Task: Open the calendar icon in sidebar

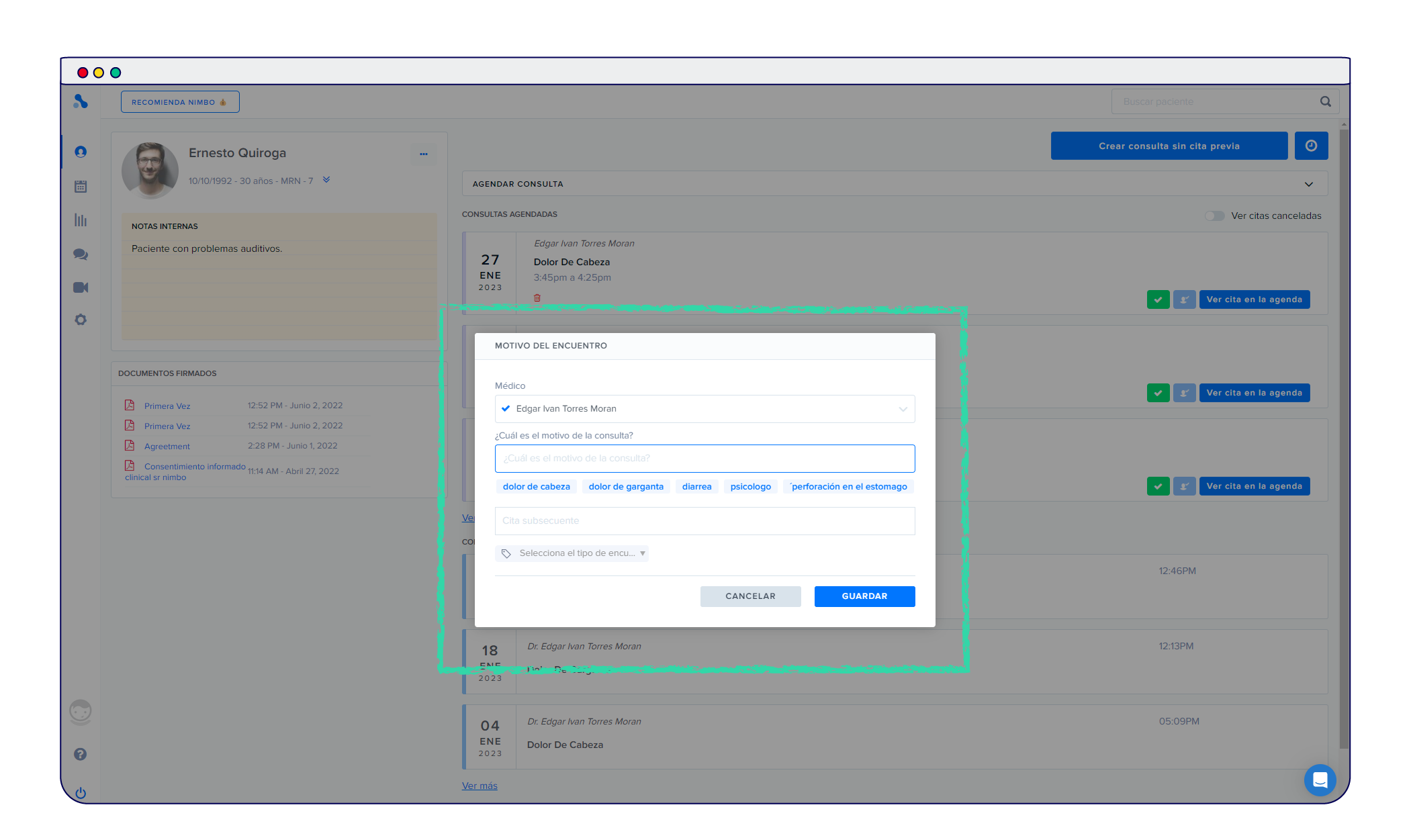Action: click(81, 187)
